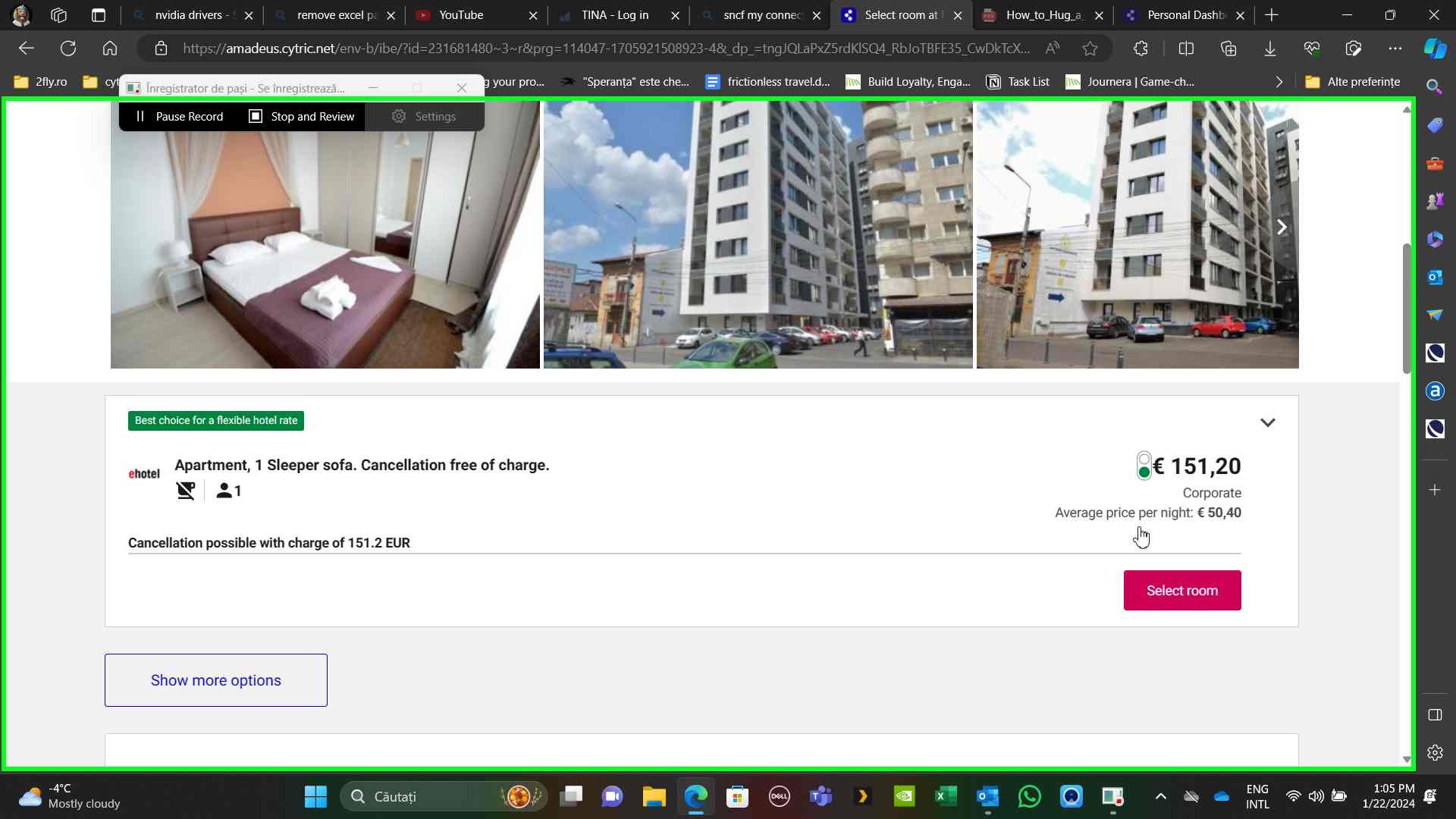Open browser Extensions icon

[x=1141, y=49]
